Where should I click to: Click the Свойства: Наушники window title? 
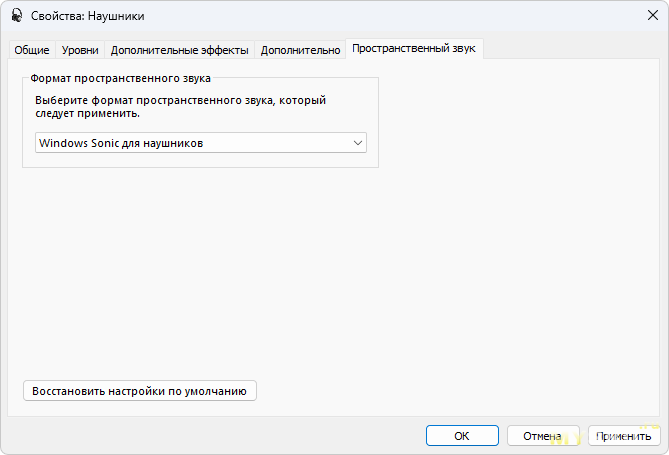pyautogui.click(x=87, y=16)
